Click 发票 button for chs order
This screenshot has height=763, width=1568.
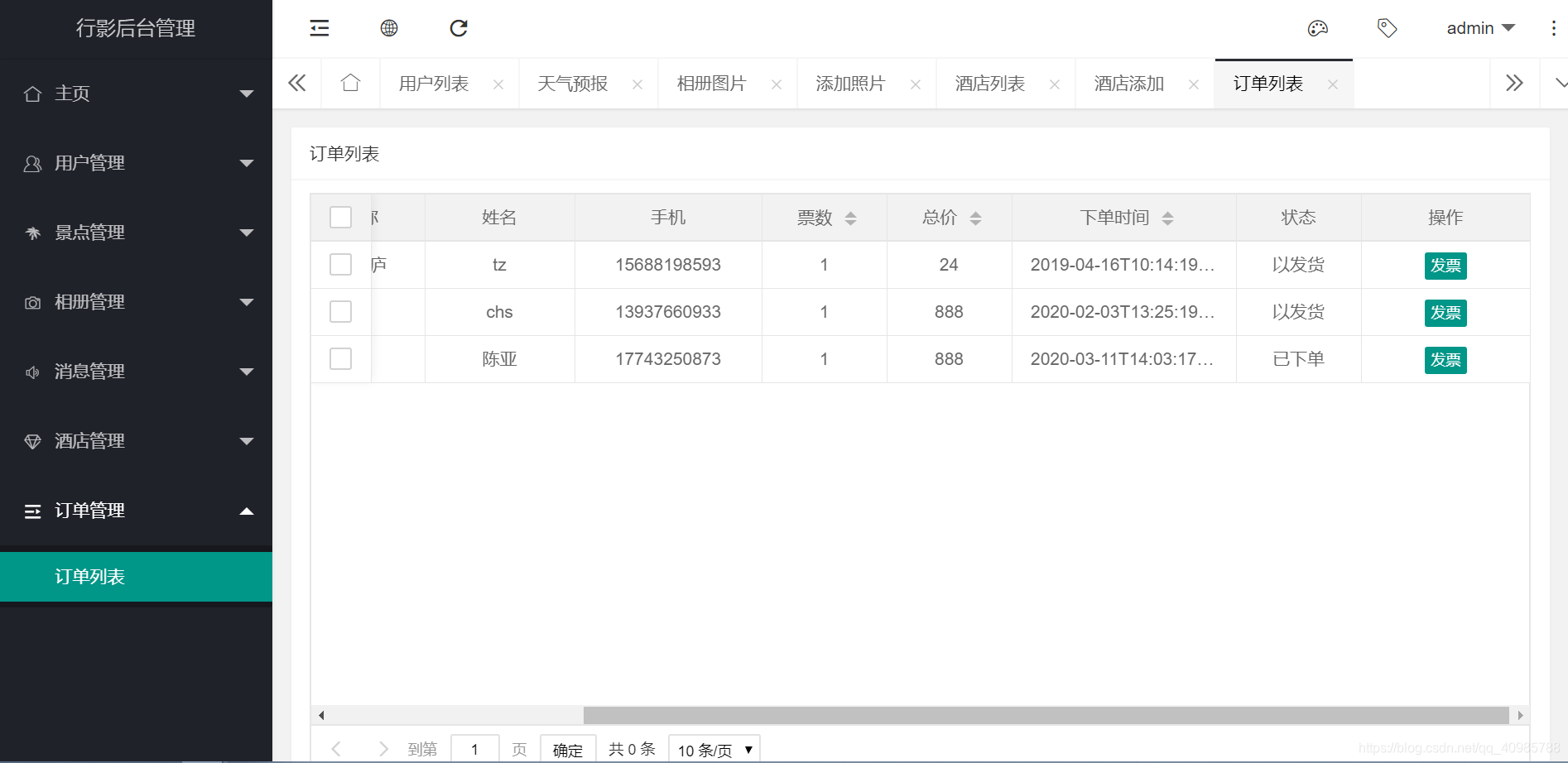[1445, 313]
